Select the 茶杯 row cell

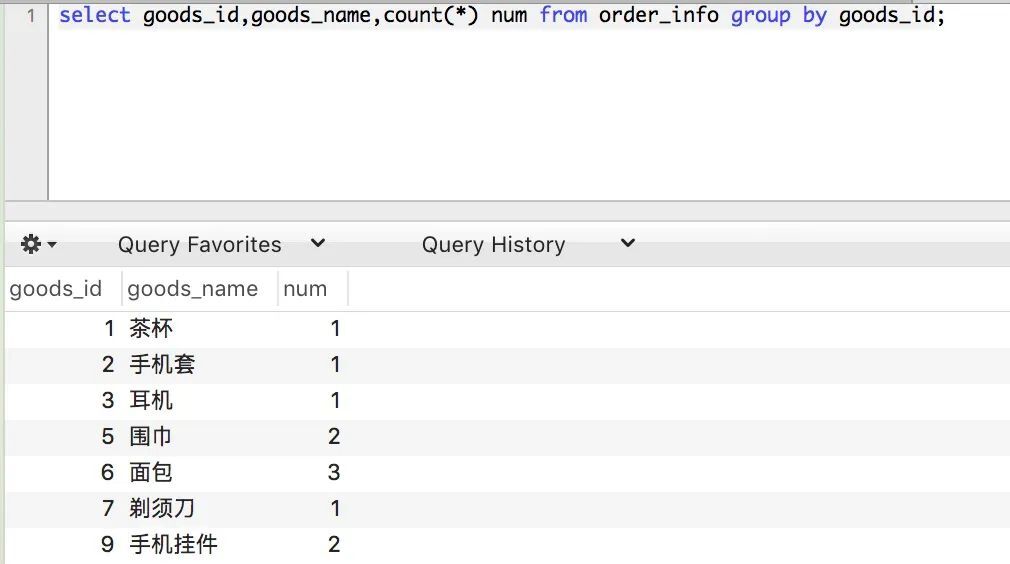[152, 328]
